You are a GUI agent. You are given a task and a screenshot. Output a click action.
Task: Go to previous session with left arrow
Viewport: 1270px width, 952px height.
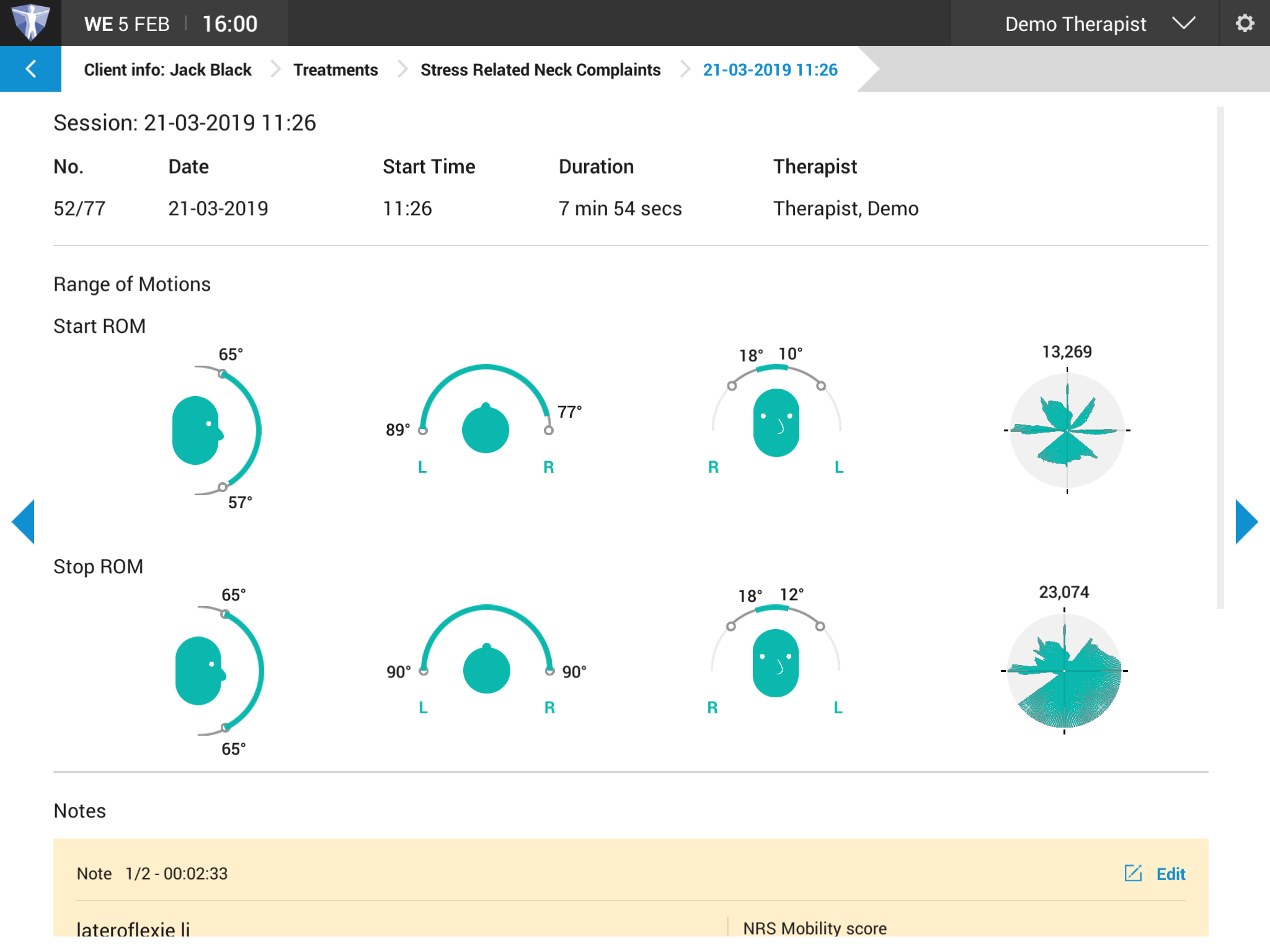[23, 522]
